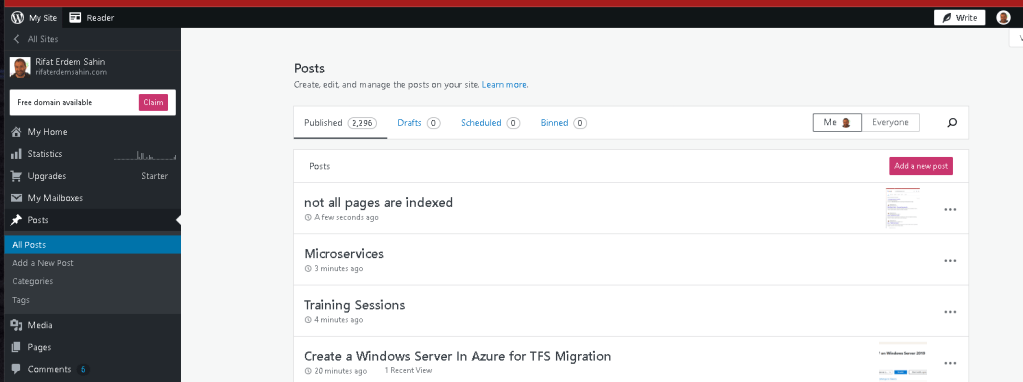Click the search magnifier icon for posts
Screen dimensions: 1023x382
pos(952,123)
